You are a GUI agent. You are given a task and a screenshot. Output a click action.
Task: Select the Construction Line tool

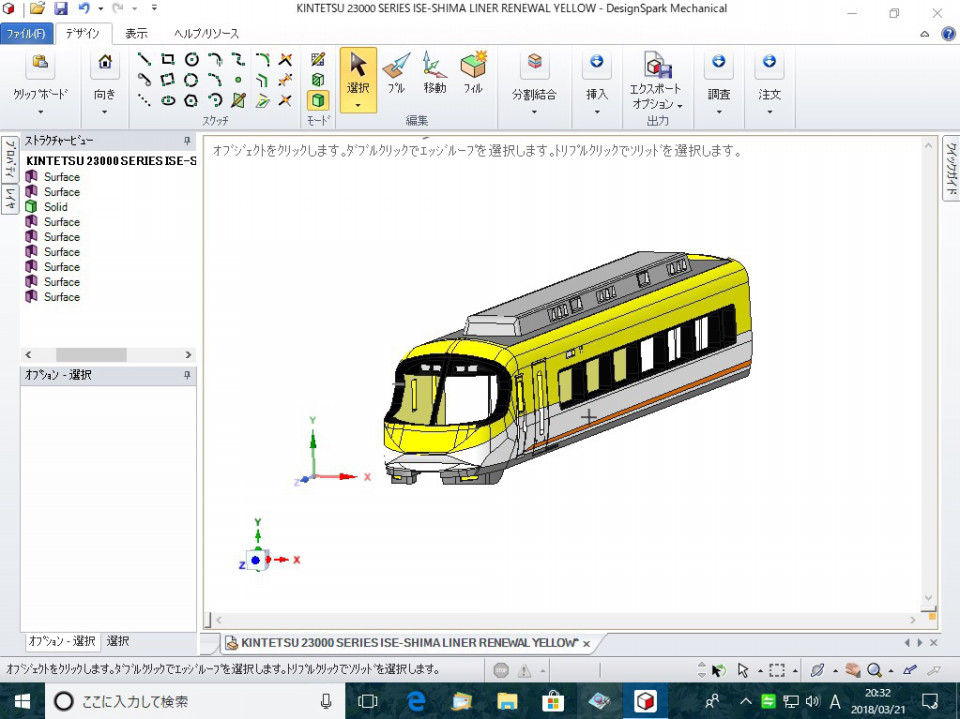point(144,100)
